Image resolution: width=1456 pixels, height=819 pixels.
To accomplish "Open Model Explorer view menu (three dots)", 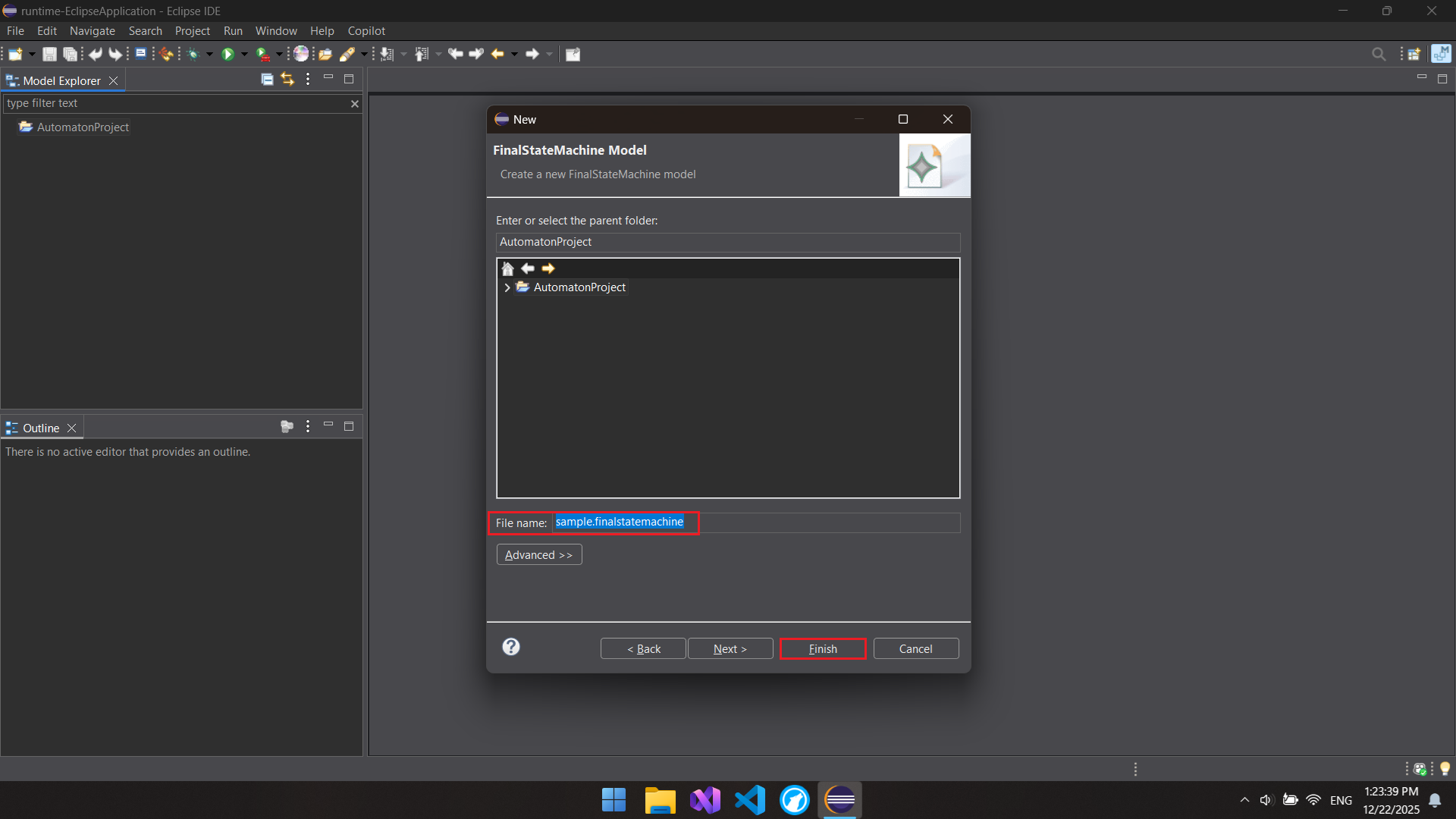I will [x=308, y=79].
